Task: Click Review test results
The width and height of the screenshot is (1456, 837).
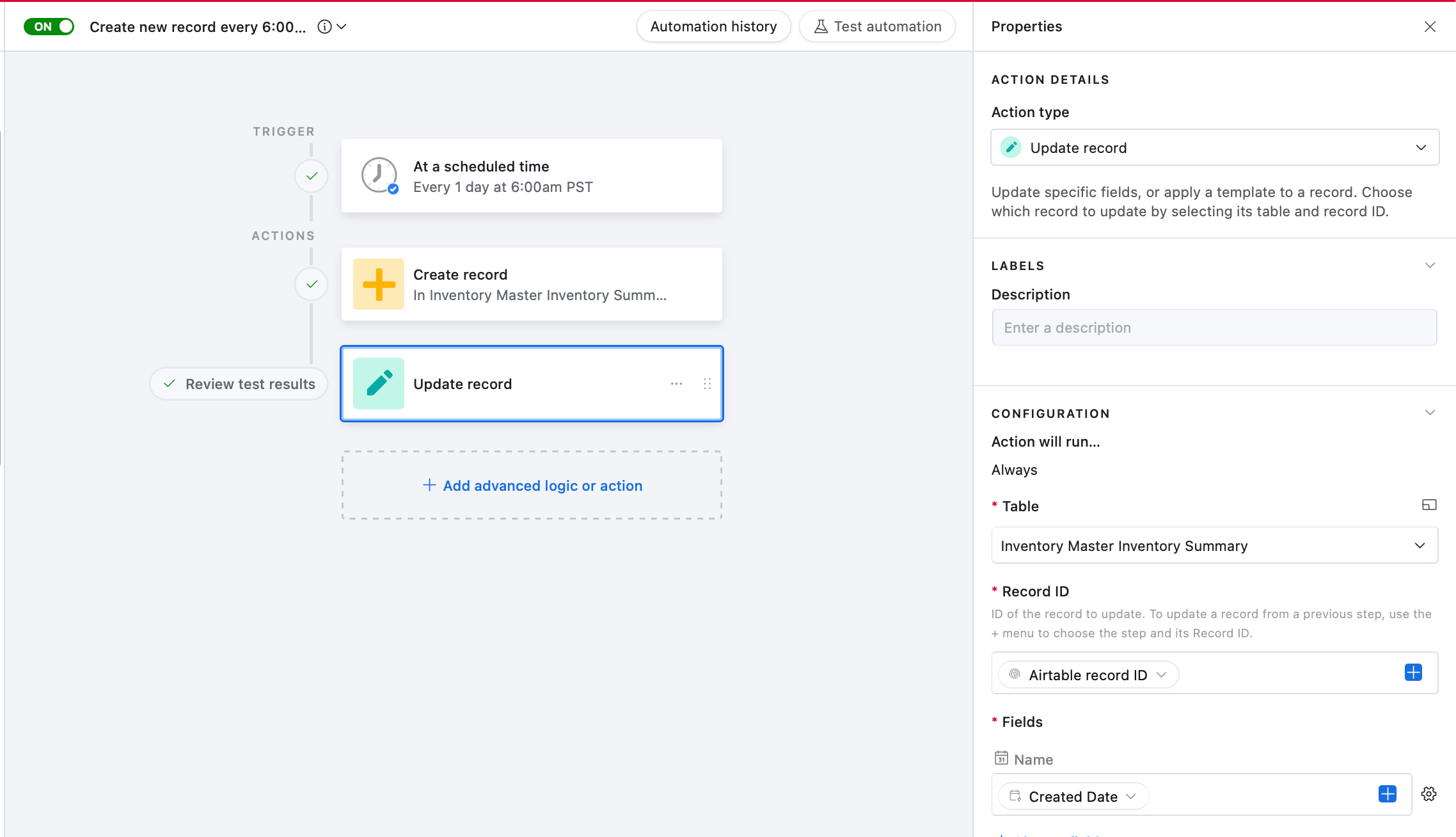Action: point(239,383)
